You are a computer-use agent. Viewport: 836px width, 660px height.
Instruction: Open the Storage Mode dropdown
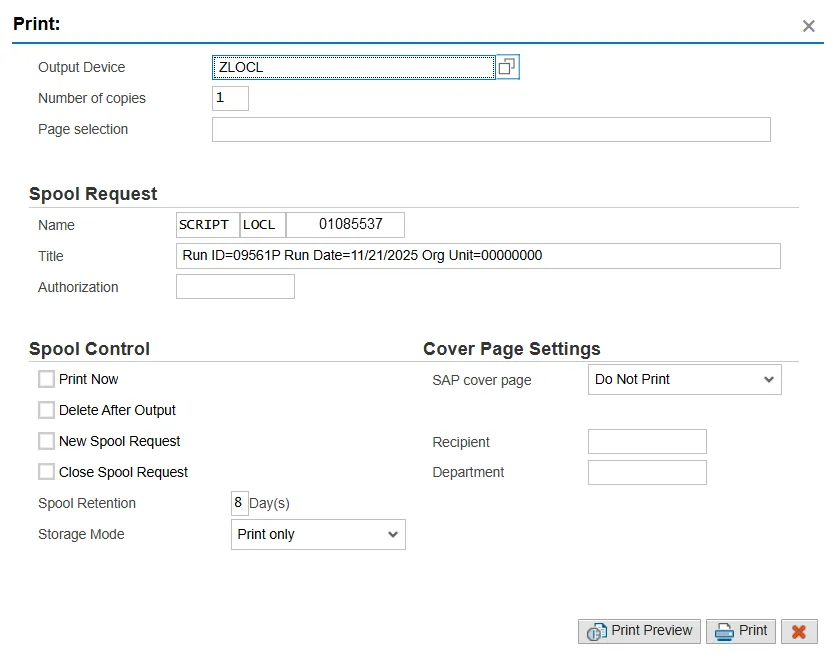click(x=318, y=535)
